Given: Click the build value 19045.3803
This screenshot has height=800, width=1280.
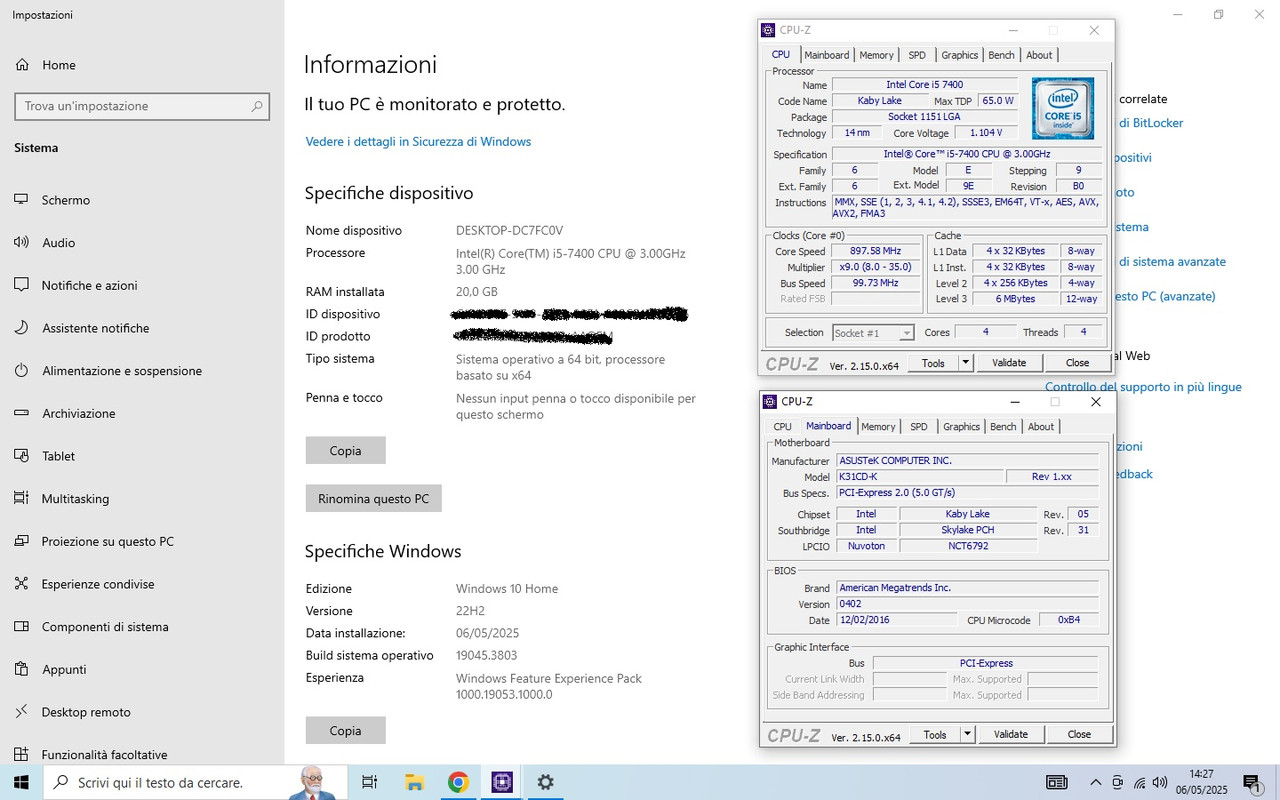Looking at the screenshot, I should (x=487, y=656).
